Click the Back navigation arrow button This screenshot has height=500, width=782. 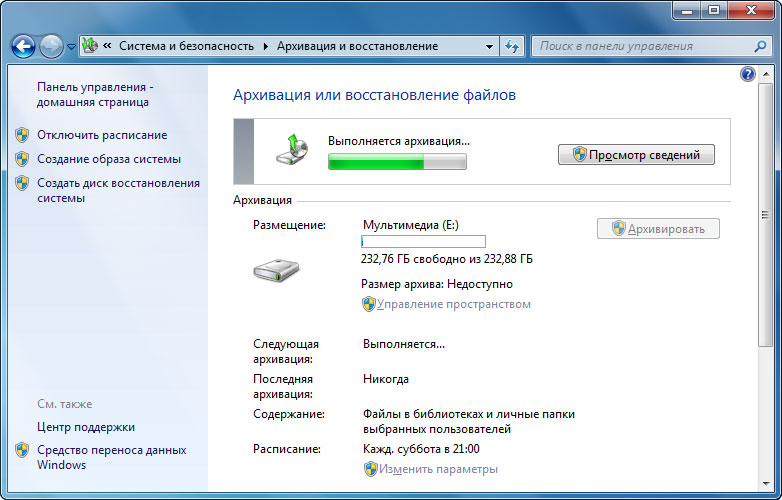(x=23, y=47)
